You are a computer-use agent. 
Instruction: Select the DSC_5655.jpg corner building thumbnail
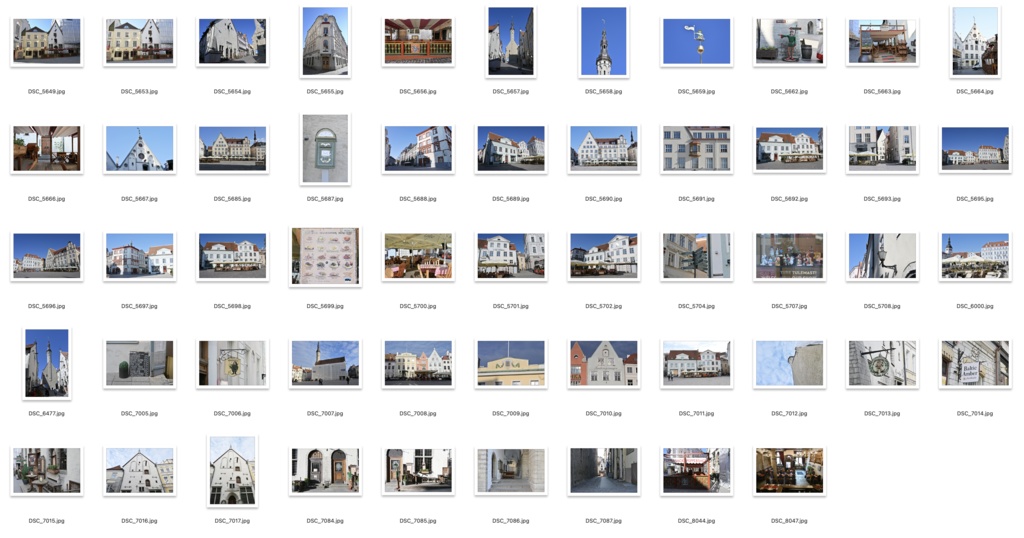[x=325, y=41]
